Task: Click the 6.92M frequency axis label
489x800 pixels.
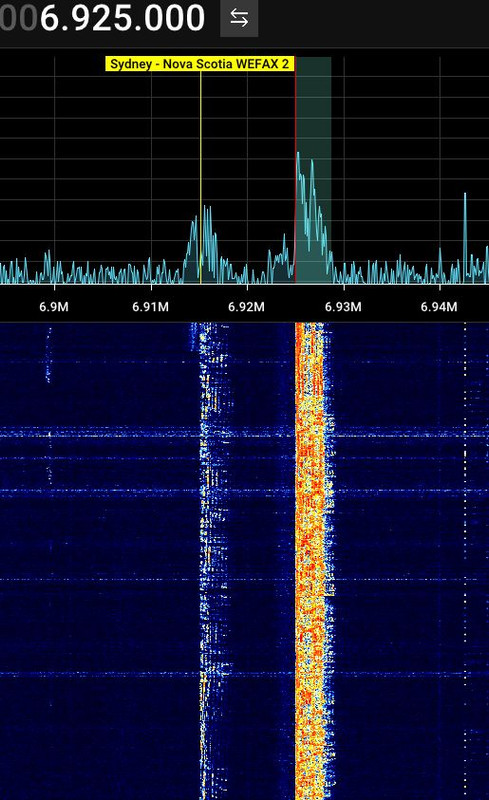Action: tap(246, 307)
